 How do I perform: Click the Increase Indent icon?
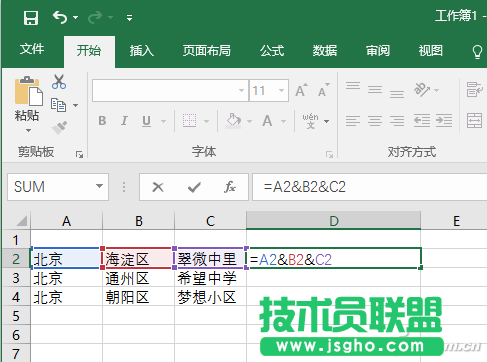444,121
